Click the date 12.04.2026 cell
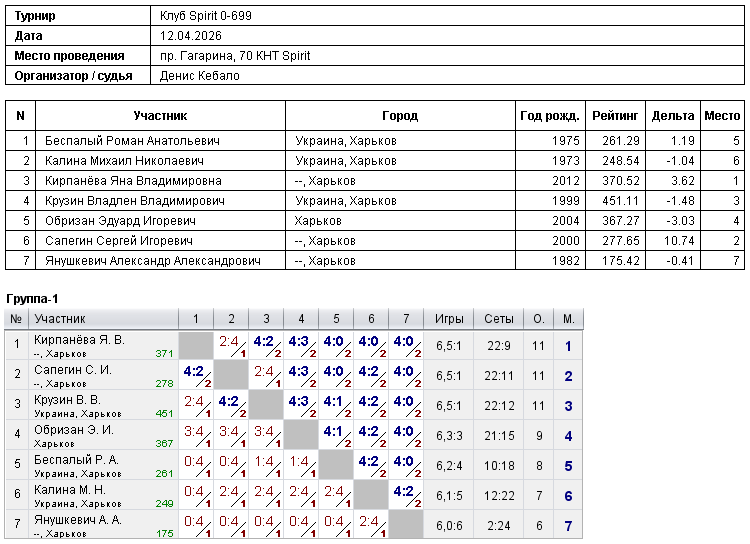Screen dimensions: 750x544 tap(191, 35)
